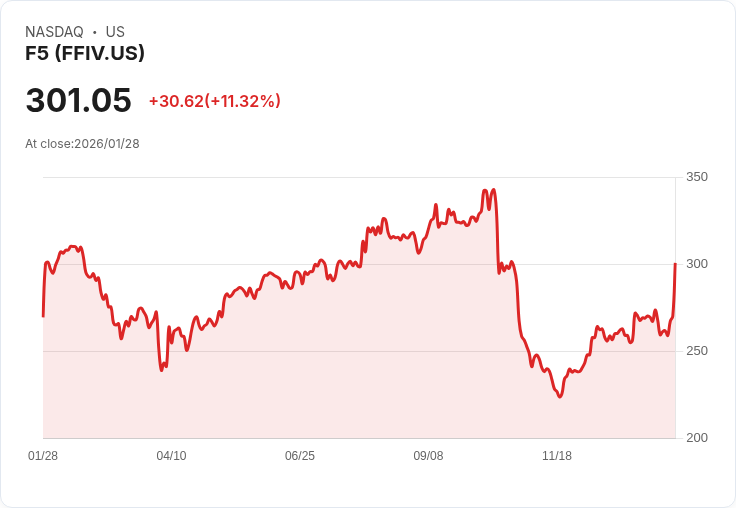Select the 06/25 date on the x-axis
This screenshot has height=508, width=736.
click(300, 456)
